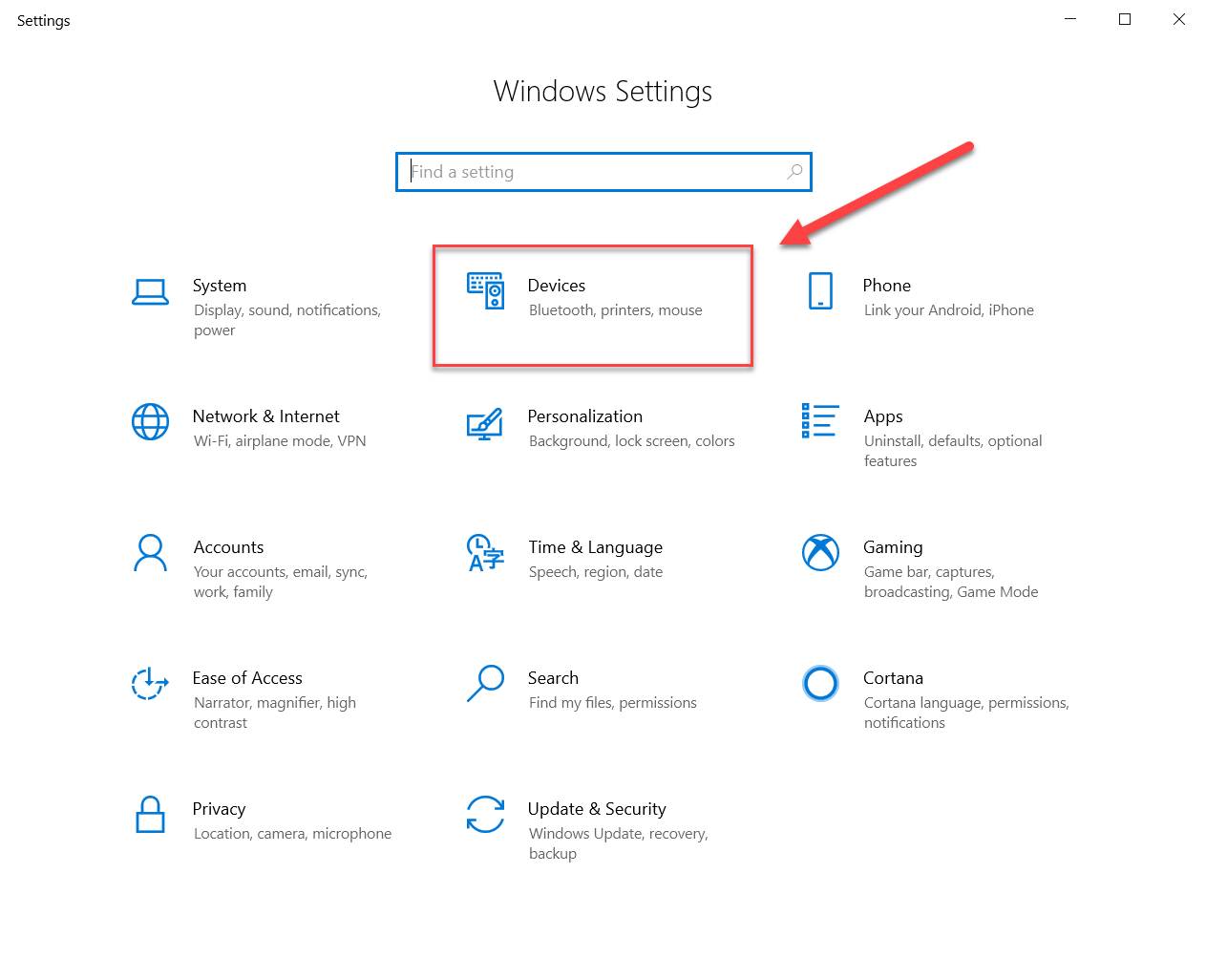Click the Search magnifier category icon
Image resolution: width=1206 pixels, height=980 pixels.
click(485, 684)
